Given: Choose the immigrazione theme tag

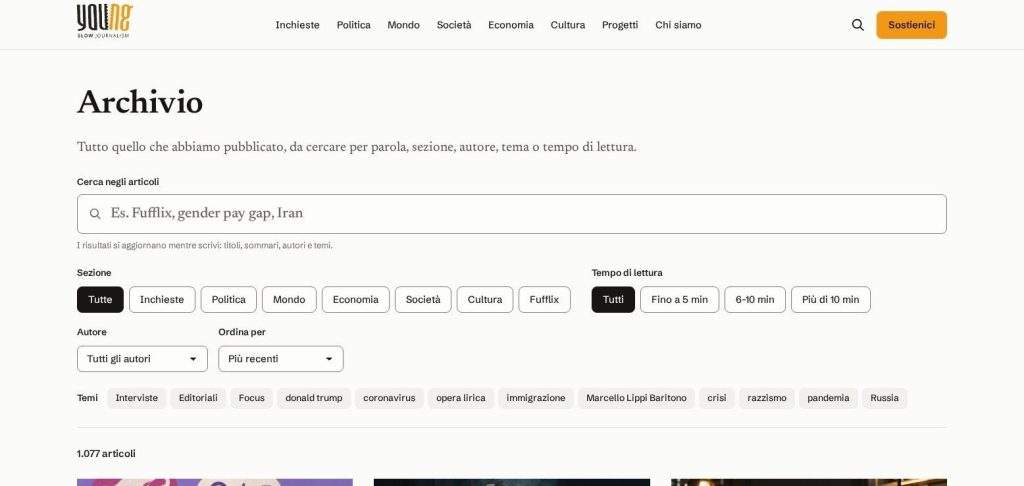Looking at the screenshot, I should click(x=536, y=398).
